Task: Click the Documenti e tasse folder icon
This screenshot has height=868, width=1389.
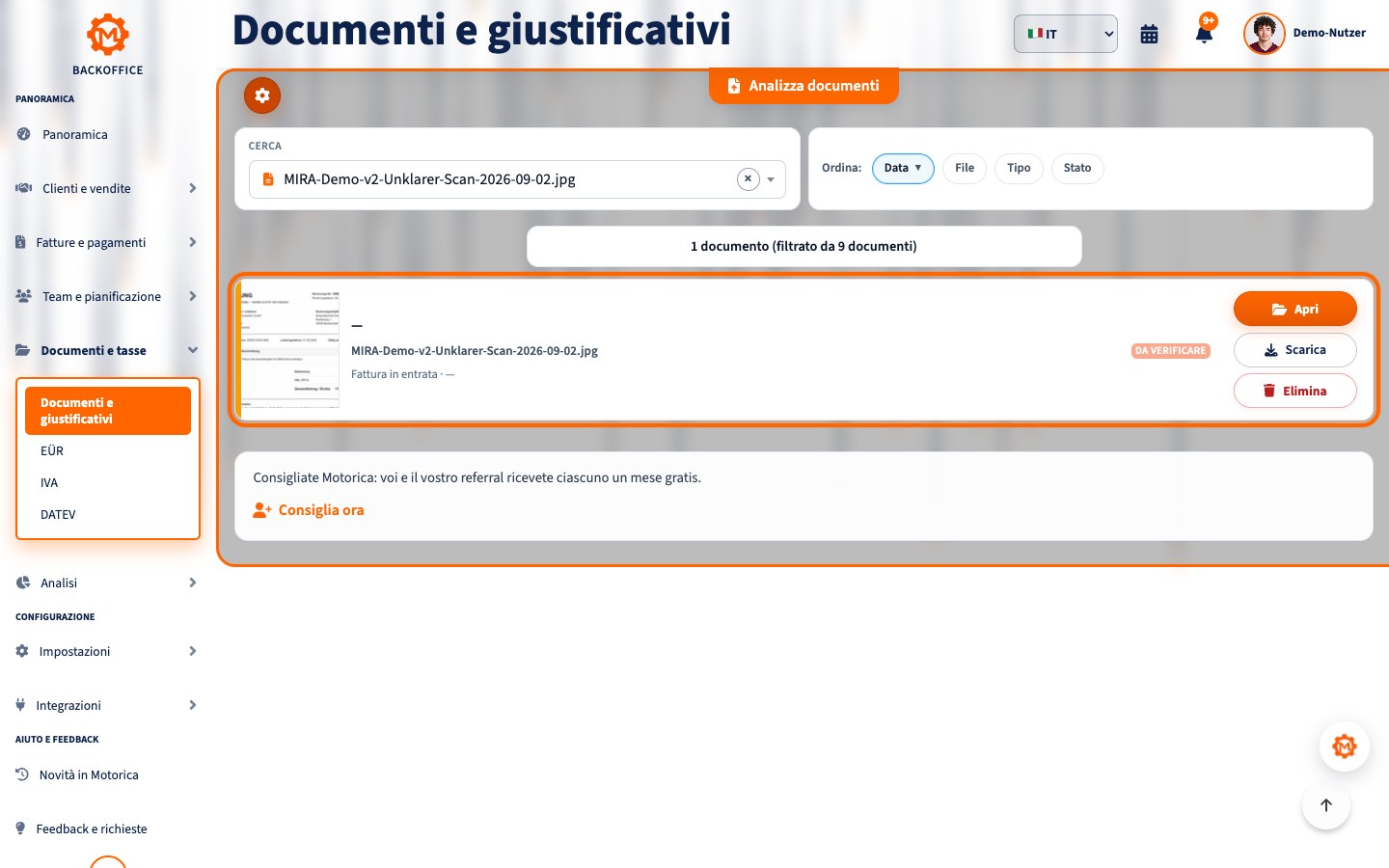Action: coord(22,350)
